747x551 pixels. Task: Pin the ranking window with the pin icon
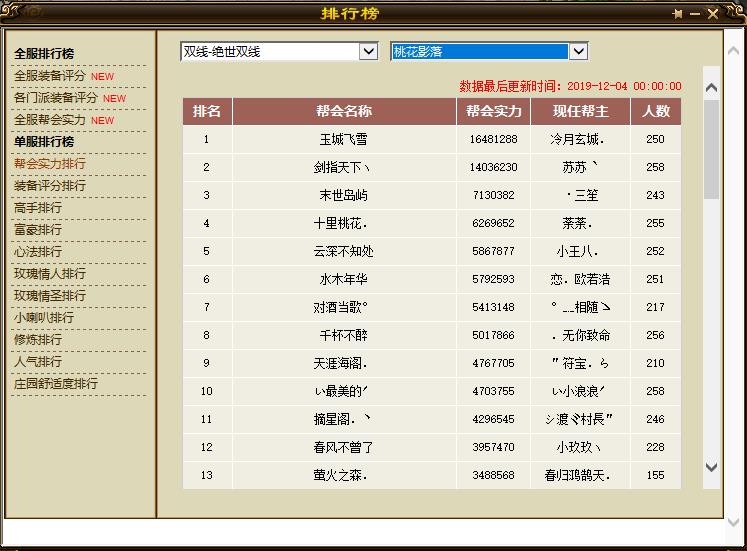coord(677,14)
